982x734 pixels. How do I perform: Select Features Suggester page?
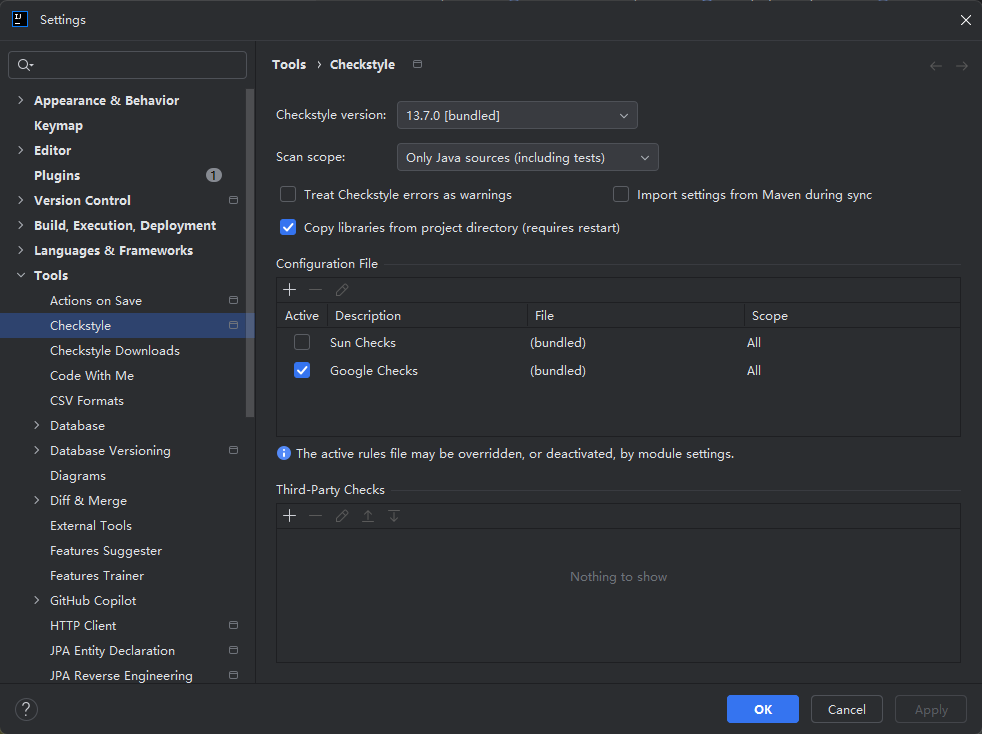pyautogui.click(x=106, y=550)
